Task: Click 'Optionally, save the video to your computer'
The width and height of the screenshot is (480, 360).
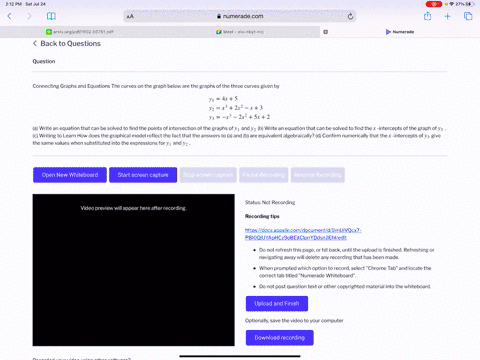Action: pyautogui.click(x=294, y=321)
